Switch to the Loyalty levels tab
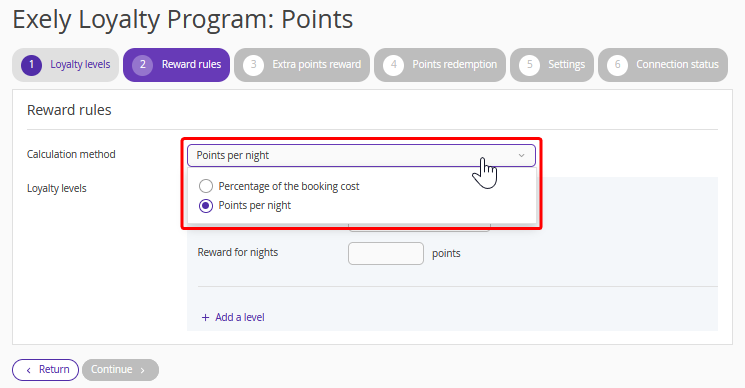This screenshot has width=745, height=388. pos(66,65)
